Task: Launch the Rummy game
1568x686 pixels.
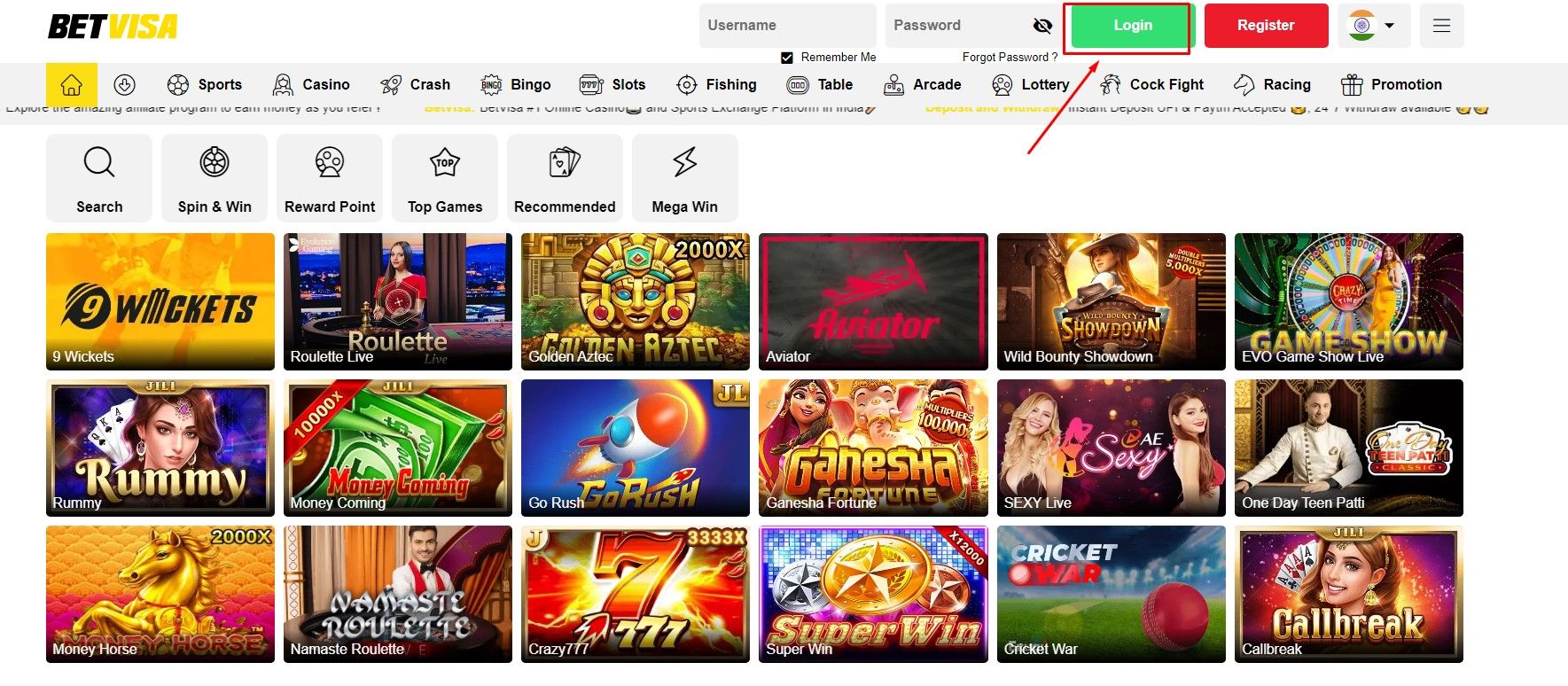Action: (x=160, y=448)
